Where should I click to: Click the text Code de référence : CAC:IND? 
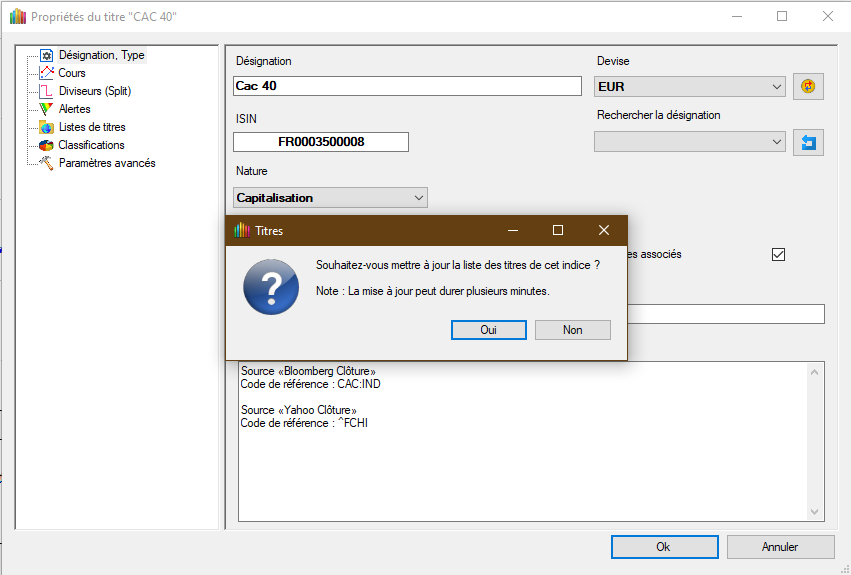click(x=310, y=384)
